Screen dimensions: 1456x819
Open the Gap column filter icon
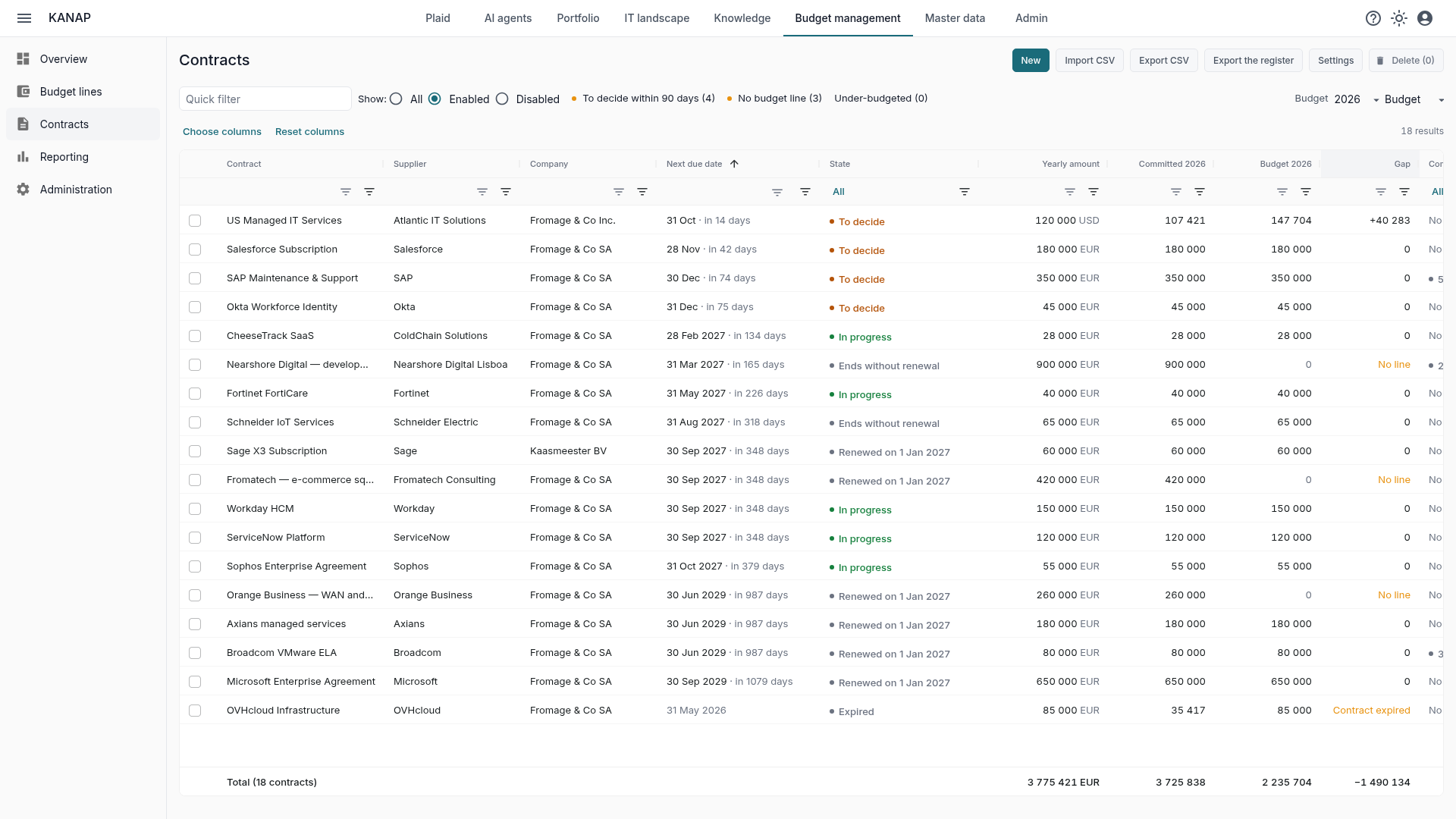tap(1404, 192)
